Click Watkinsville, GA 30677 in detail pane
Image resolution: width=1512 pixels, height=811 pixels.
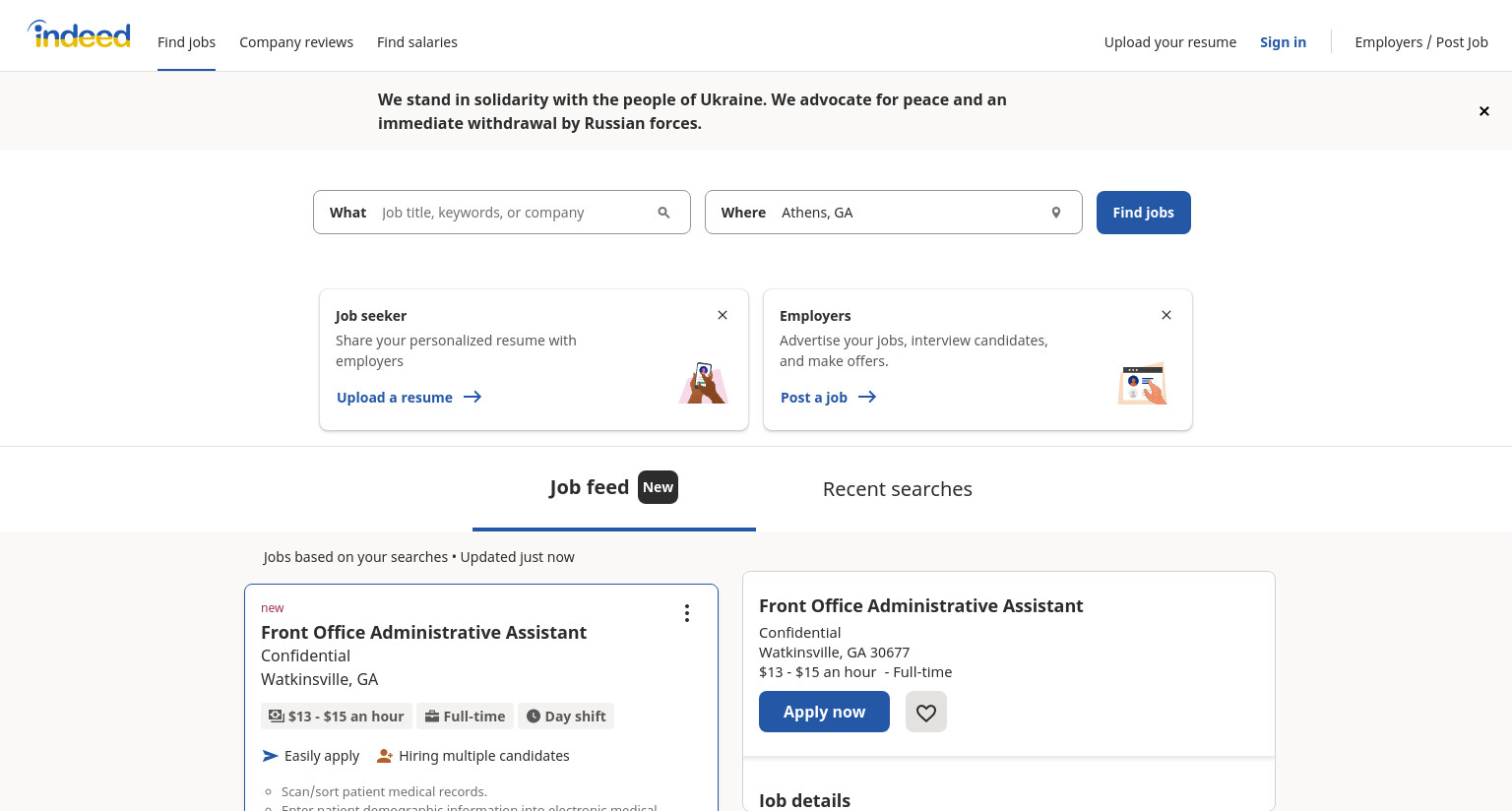point(834,653)
